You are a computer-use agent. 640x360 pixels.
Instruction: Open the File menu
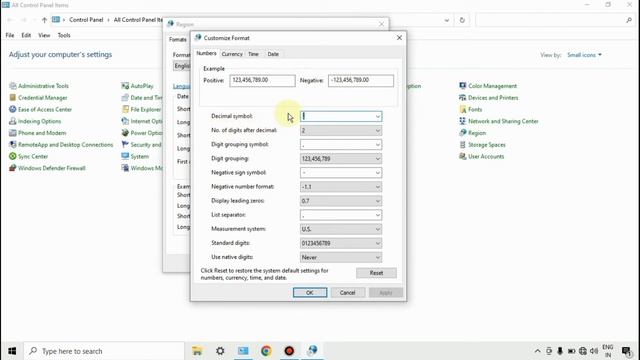[x=10, y=36]
